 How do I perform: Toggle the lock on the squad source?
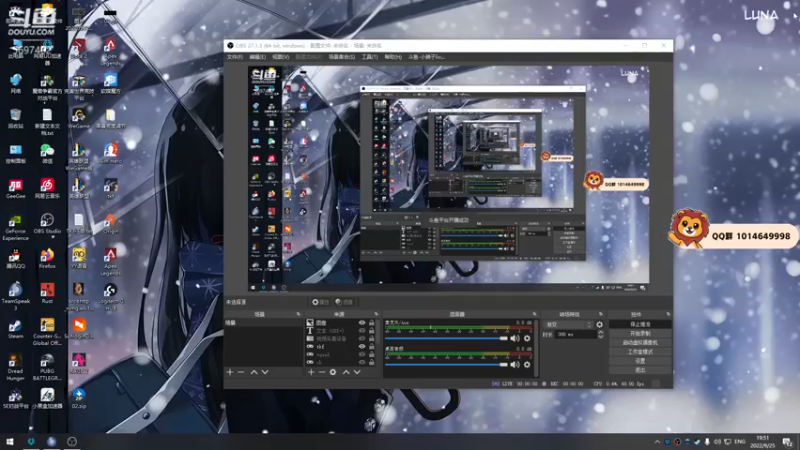pos(371,355)
